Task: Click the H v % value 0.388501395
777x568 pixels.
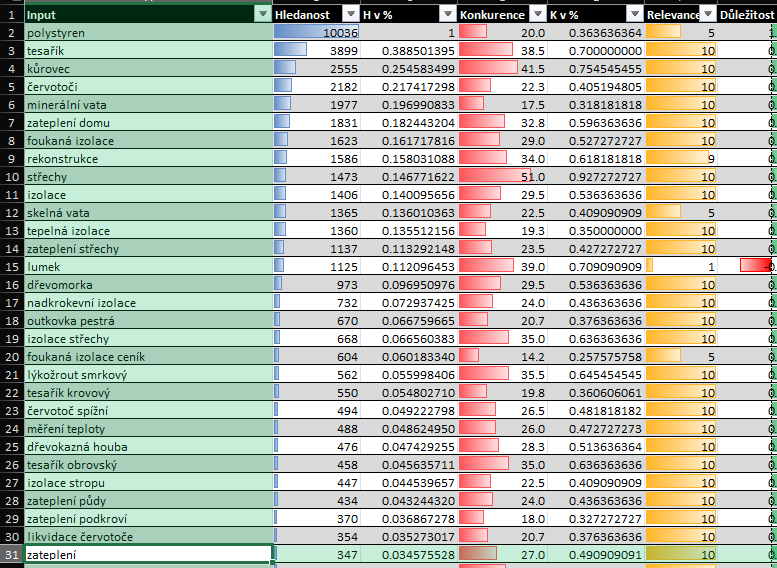Action: [x=409, y=51]
